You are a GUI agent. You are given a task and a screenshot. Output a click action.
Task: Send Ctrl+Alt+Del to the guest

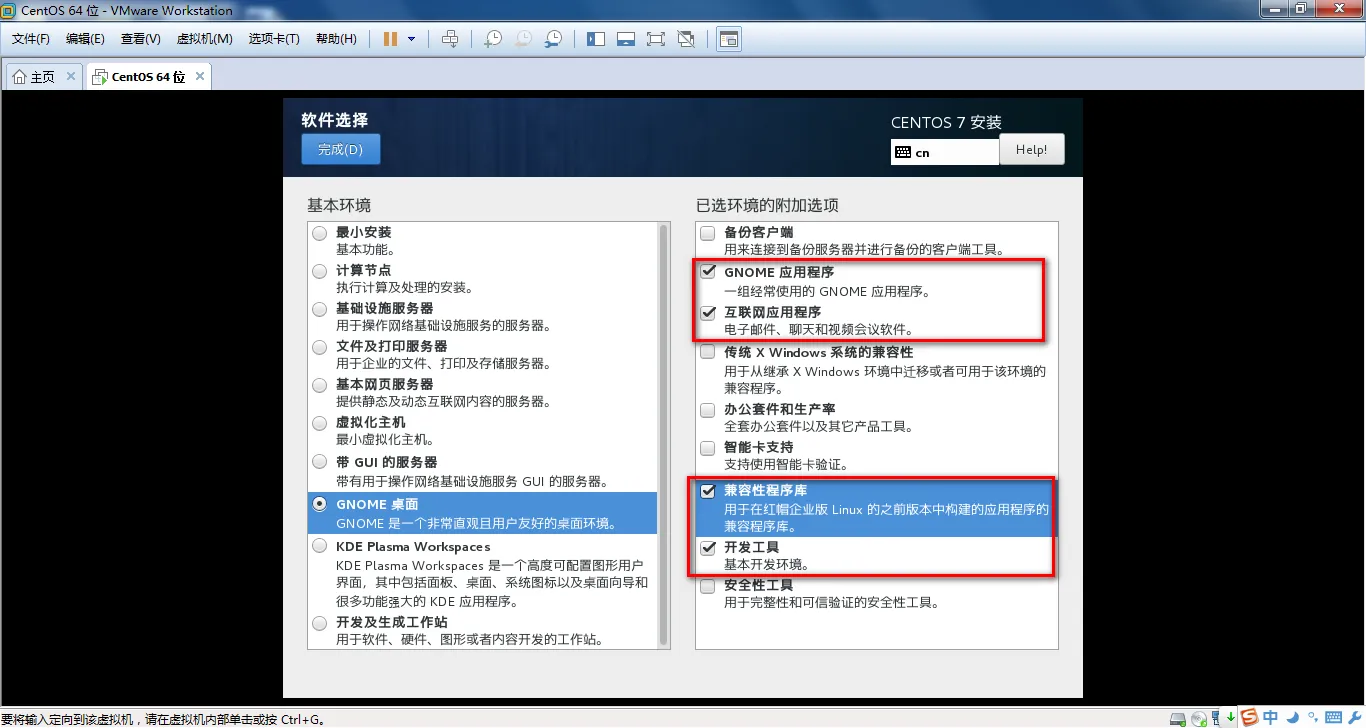pyautogui.click(x=450, y=39)
